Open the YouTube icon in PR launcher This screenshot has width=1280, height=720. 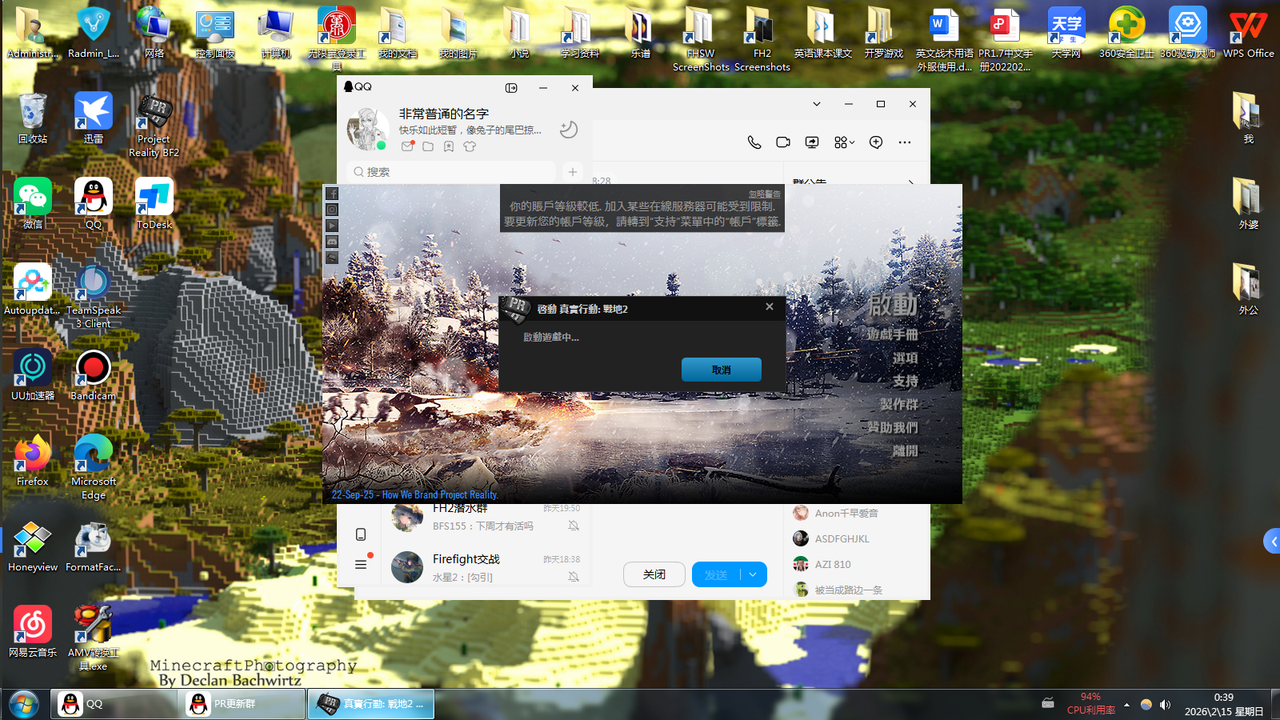tap(332, 225)
